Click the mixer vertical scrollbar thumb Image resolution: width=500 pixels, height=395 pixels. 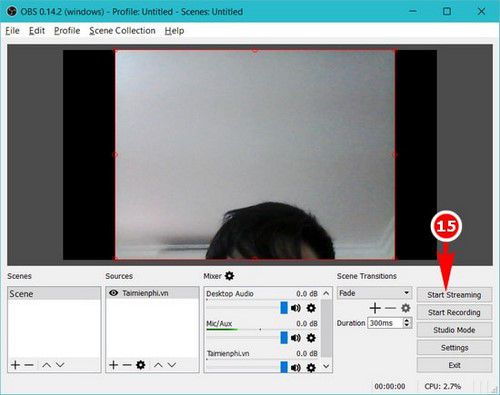tap(327, 328)
